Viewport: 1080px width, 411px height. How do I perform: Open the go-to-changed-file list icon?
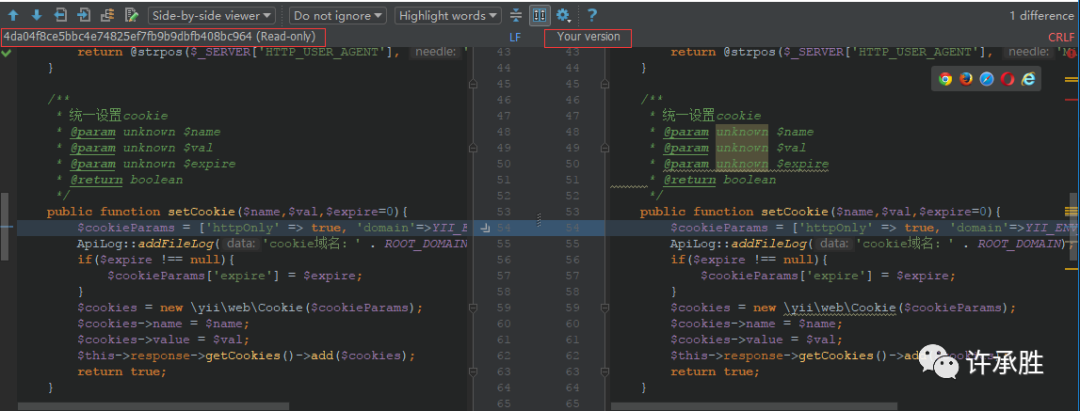(107, 15)
